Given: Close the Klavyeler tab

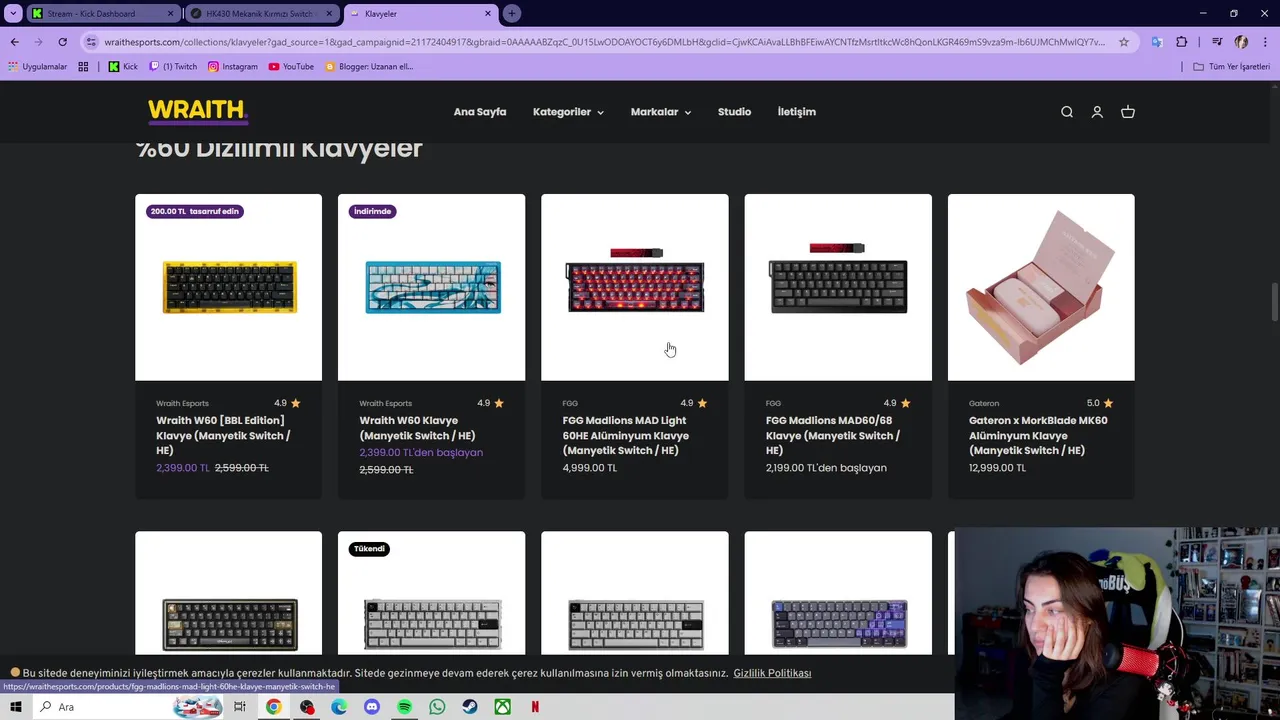Looking at the screenshot, I should click(488, 14).
